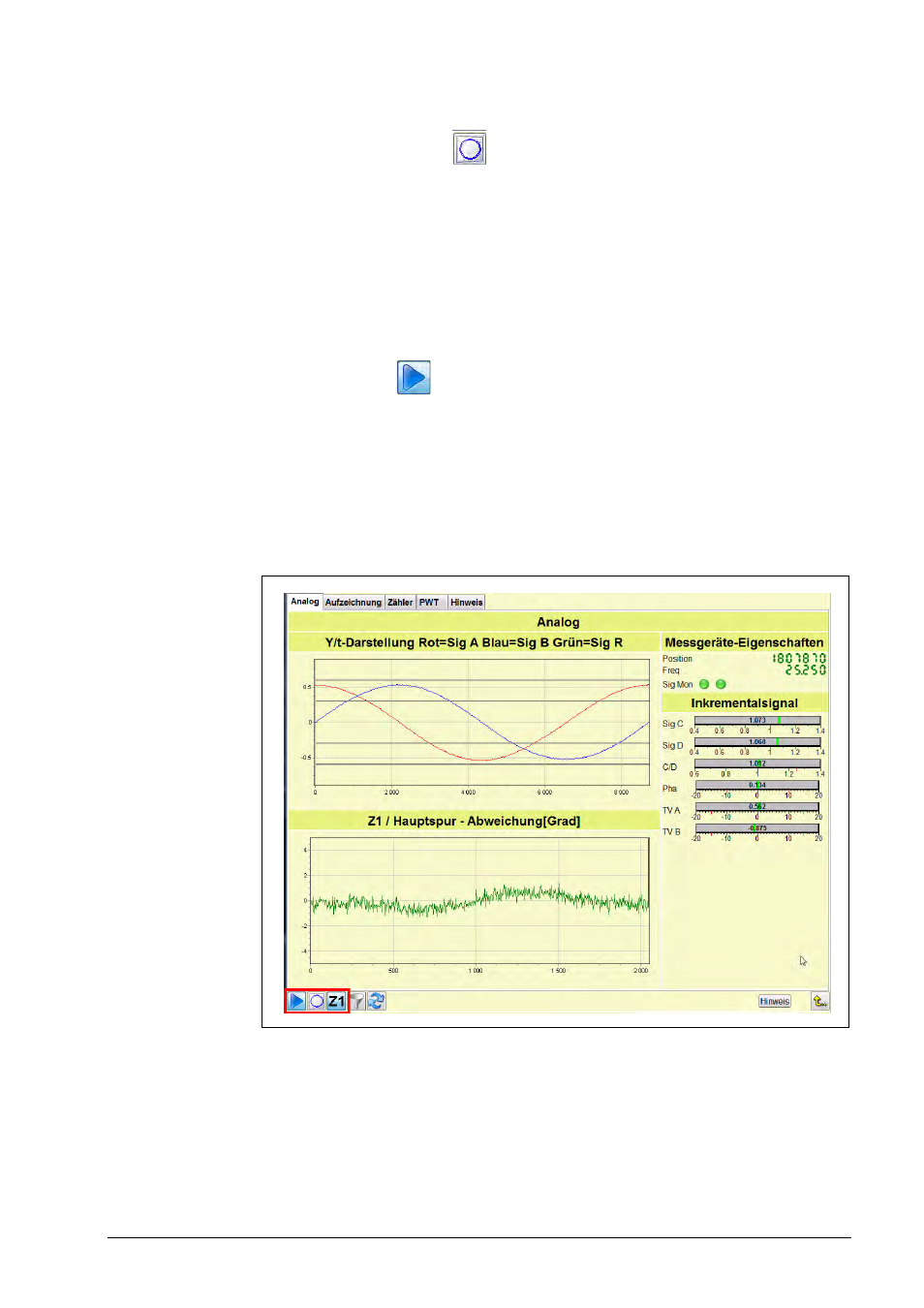Click the Y/t-Darstellung heading text
This screenshot has width=924, height=1308.
474,642
